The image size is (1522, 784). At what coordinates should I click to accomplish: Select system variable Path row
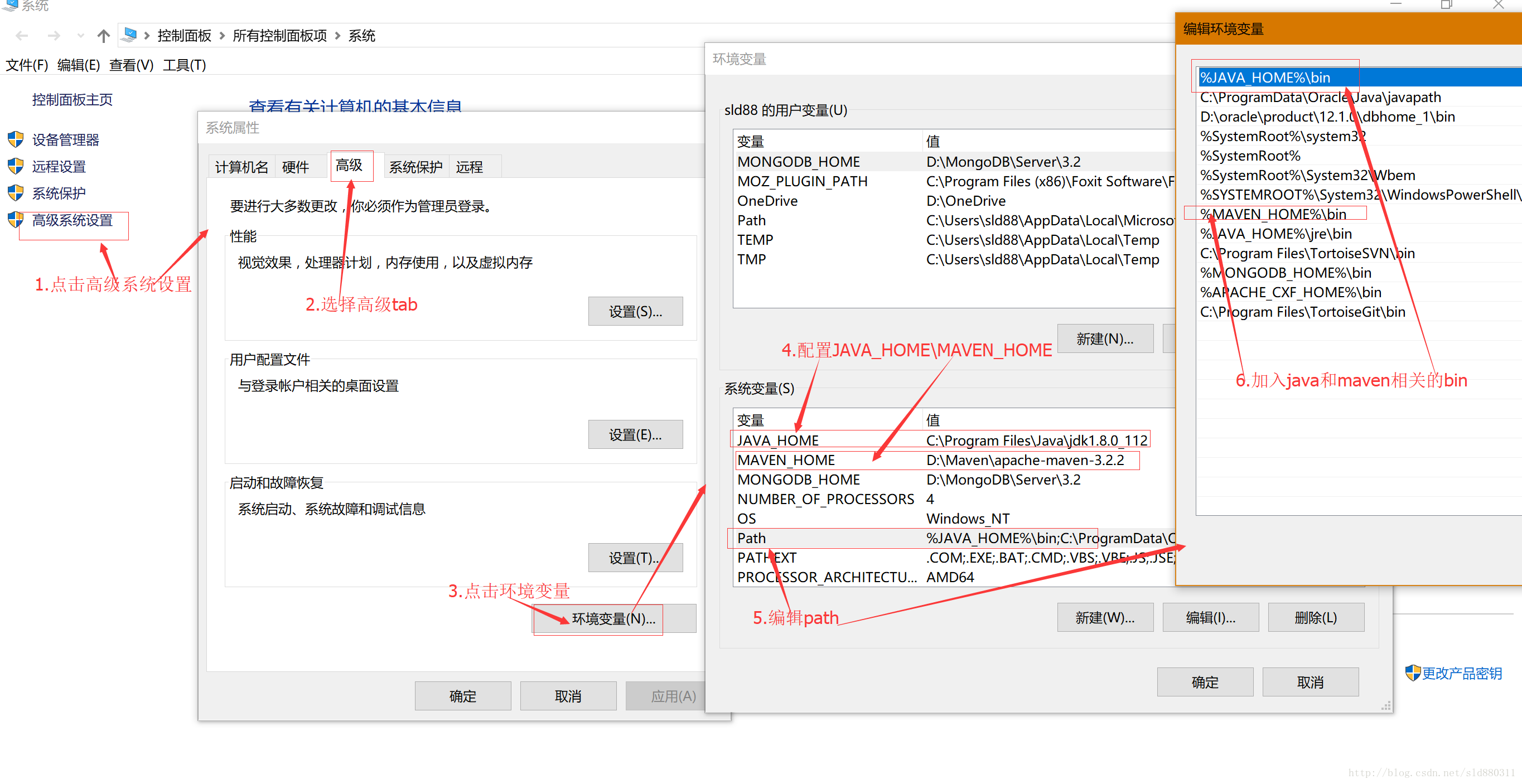click(955, 538)
